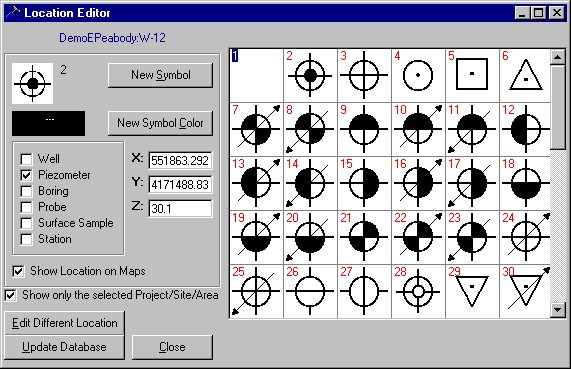Screen dimensions: 571x369
Task: Select symbol 5 square with dot
Action: click(x=472, y=75)
